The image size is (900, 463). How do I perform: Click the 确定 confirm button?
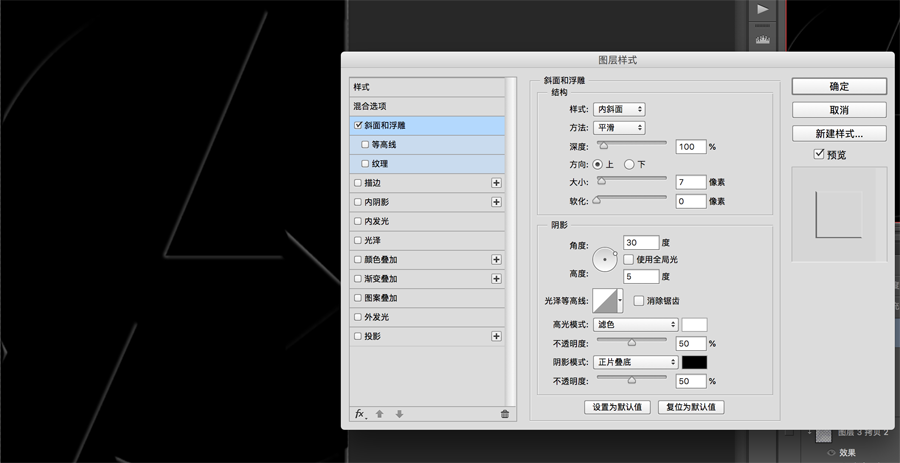(839, 86)
